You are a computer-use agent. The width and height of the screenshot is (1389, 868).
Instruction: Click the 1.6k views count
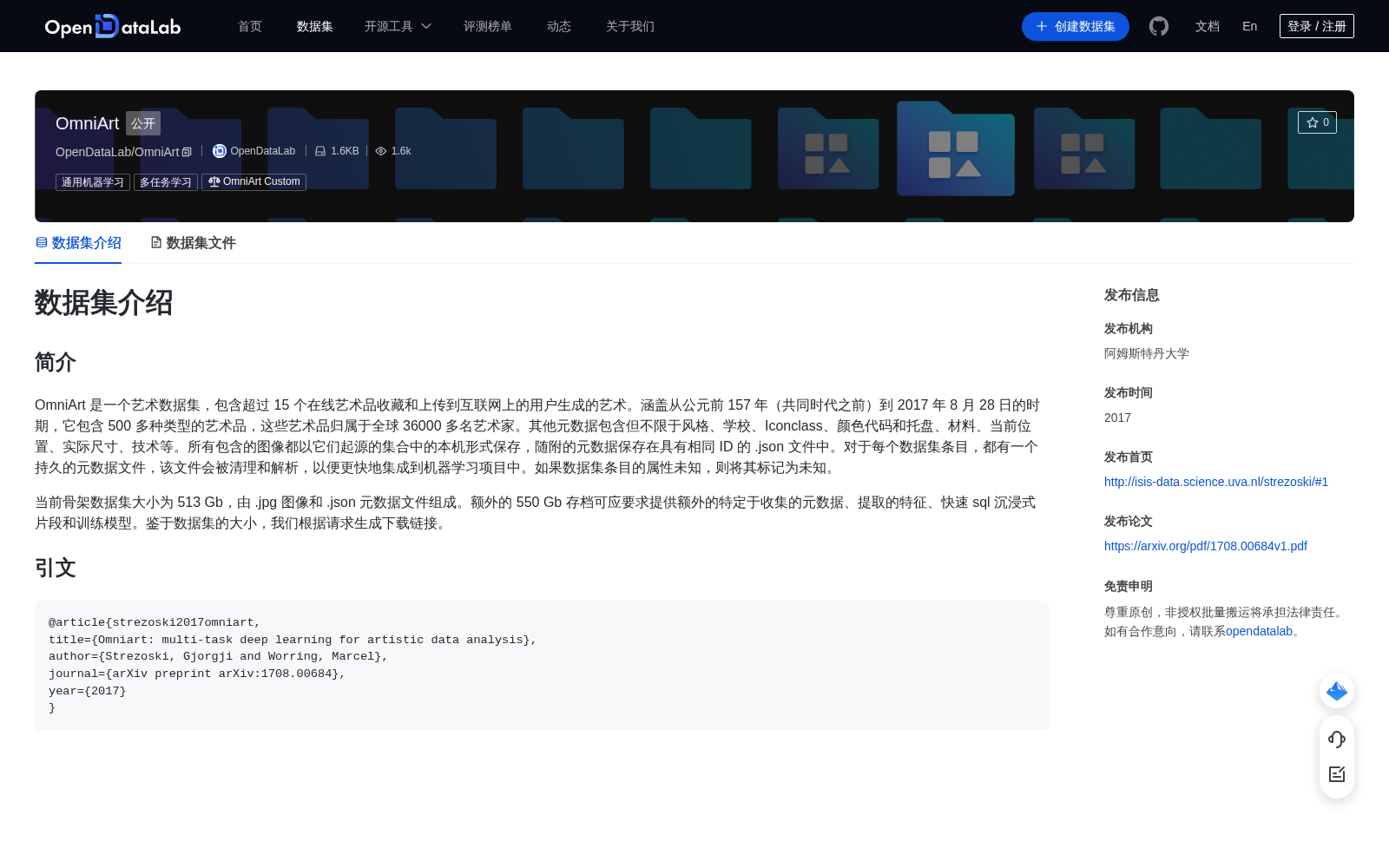point(401,151)
